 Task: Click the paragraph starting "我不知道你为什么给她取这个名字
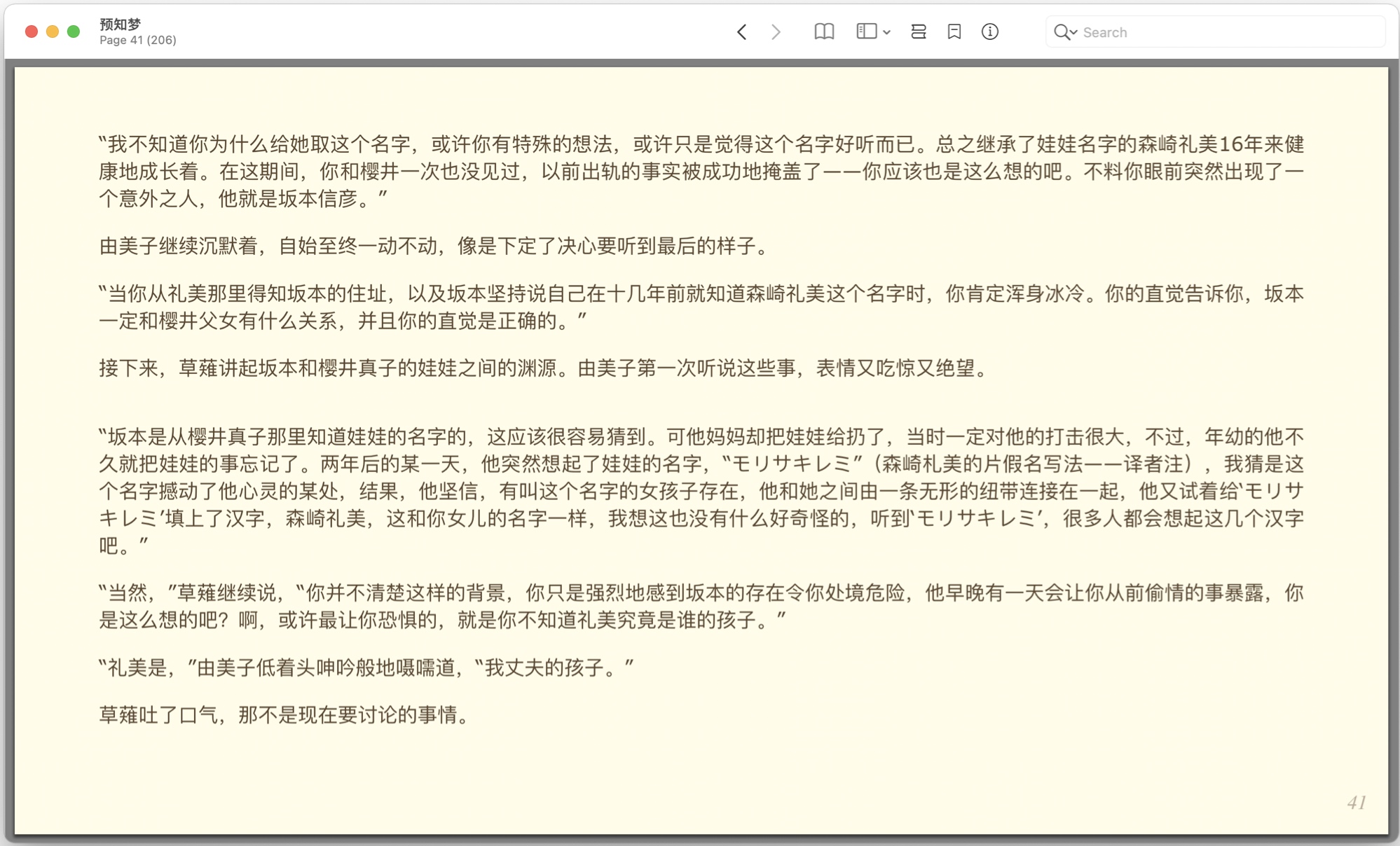point(701,172)
